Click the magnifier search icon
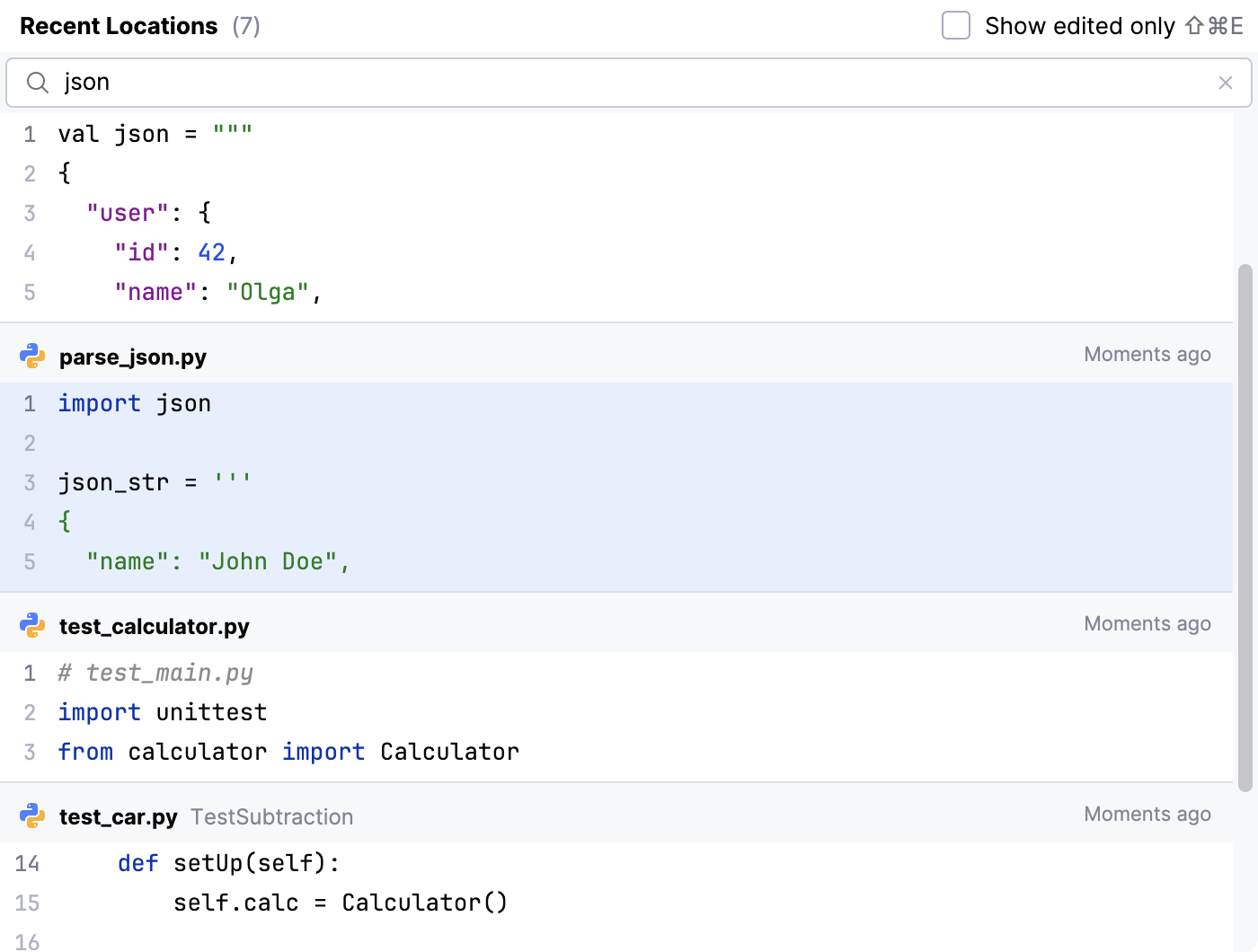This screenshot has width=1258, height=952. click(x=37, y=83)
